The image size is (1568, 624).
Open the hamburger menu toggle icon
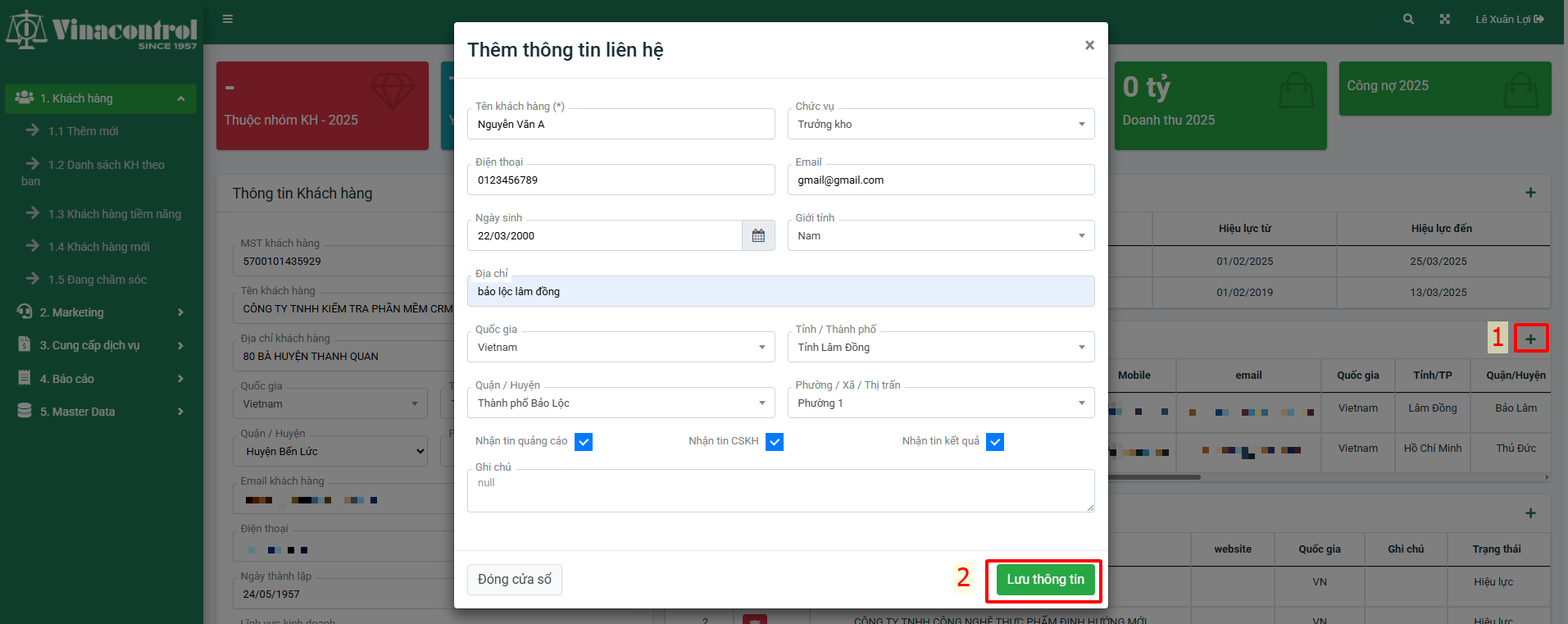pyautogui.click(x=228, y=19)
